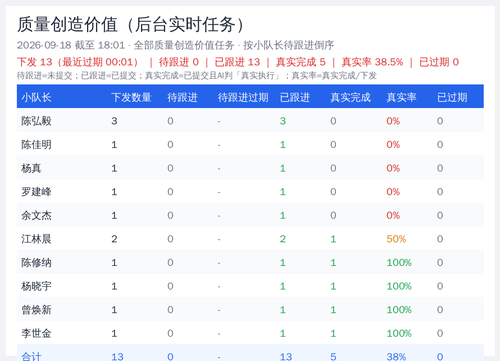Click 真实完成 value 1 in 陈修纳 row
This screenshot has height=361, width=500.
tap(333, 263)
